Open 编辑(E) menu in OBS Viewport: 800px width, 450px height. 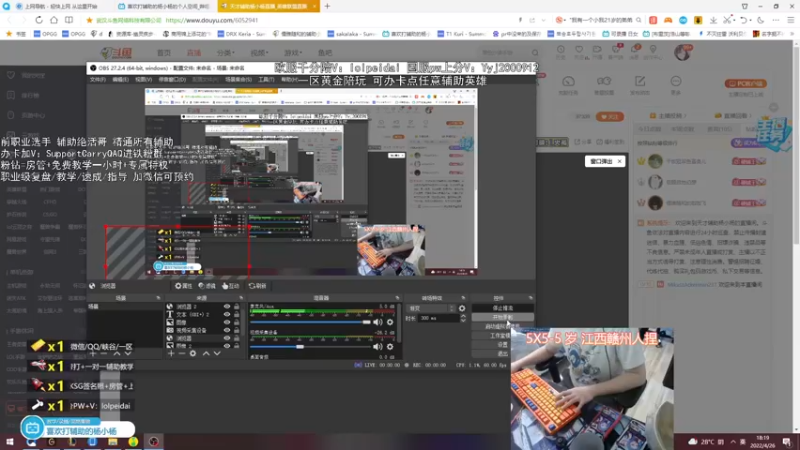(120, 80)
